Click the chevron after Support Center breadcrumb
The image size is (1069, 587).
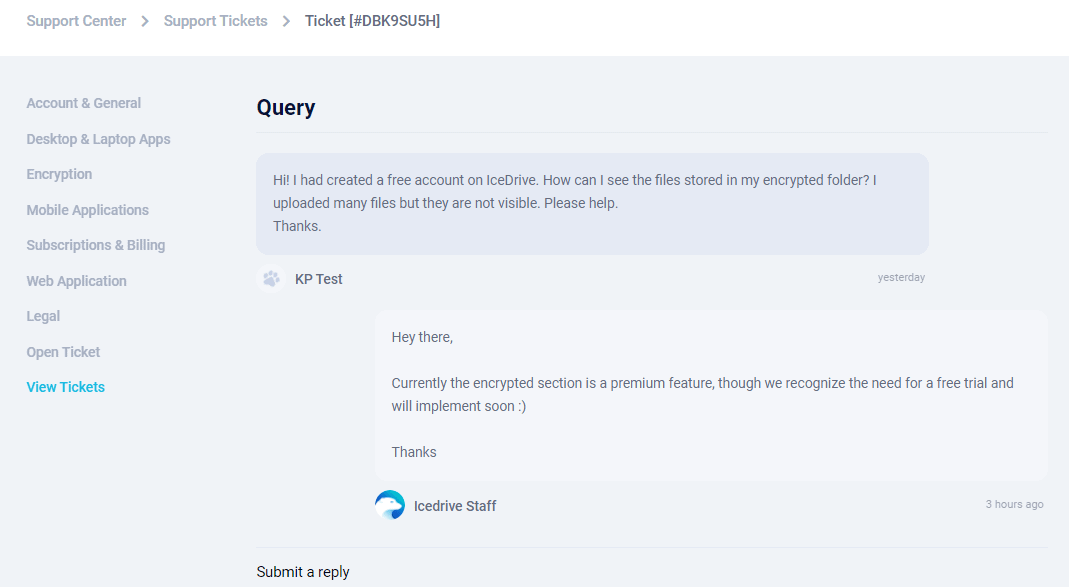[145, 21]
